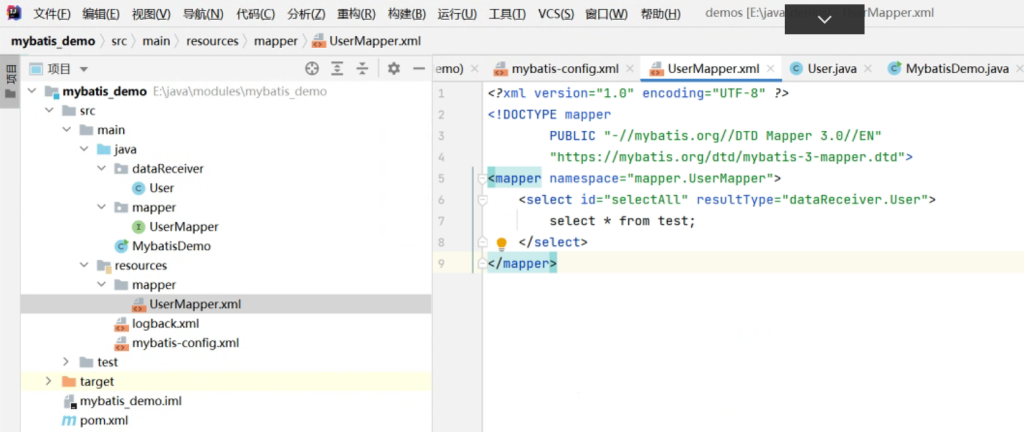Screen dimensions: 1024x432
Task: Collapse the resources folder node
Action: coord(84,266)
